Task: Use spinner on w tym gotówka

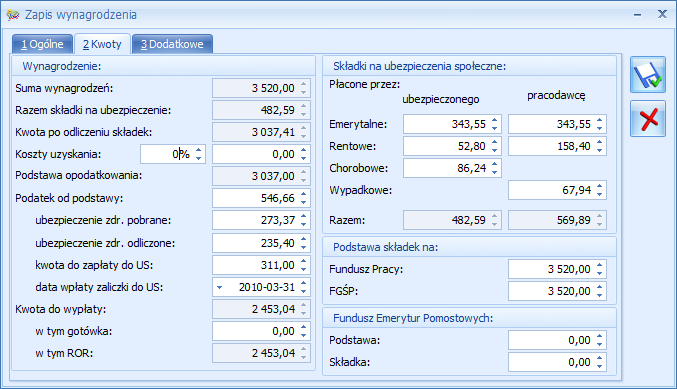Action: (304, 331)
